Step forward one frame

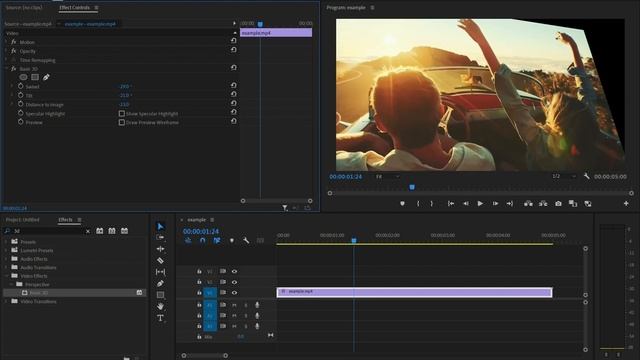click(495, 203)
